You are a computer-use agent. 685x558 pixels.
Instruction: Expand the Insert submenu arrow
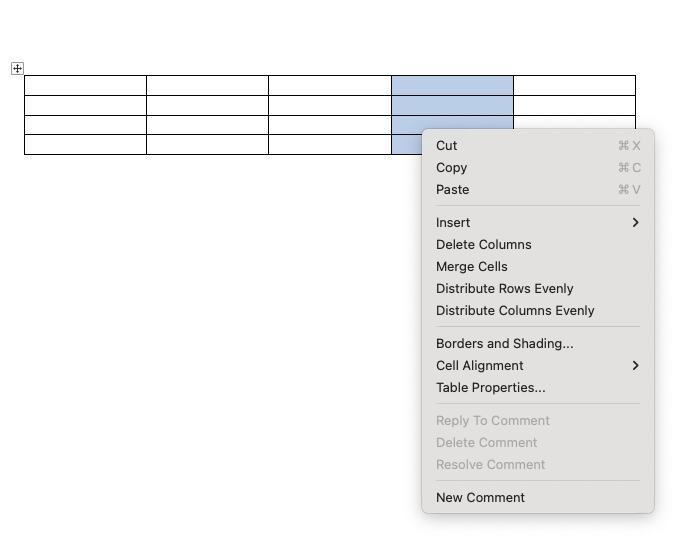click(635, 223)
